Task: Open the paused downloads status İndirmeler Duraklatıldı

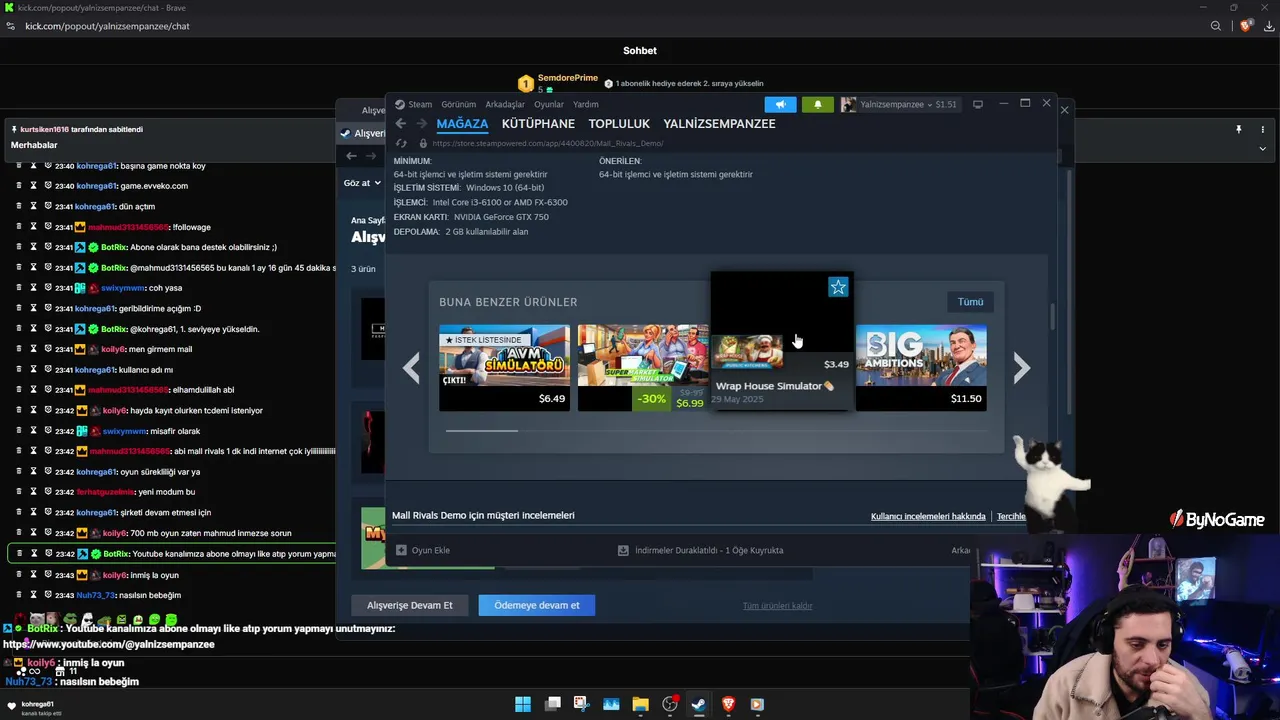Action: (700, 550)
